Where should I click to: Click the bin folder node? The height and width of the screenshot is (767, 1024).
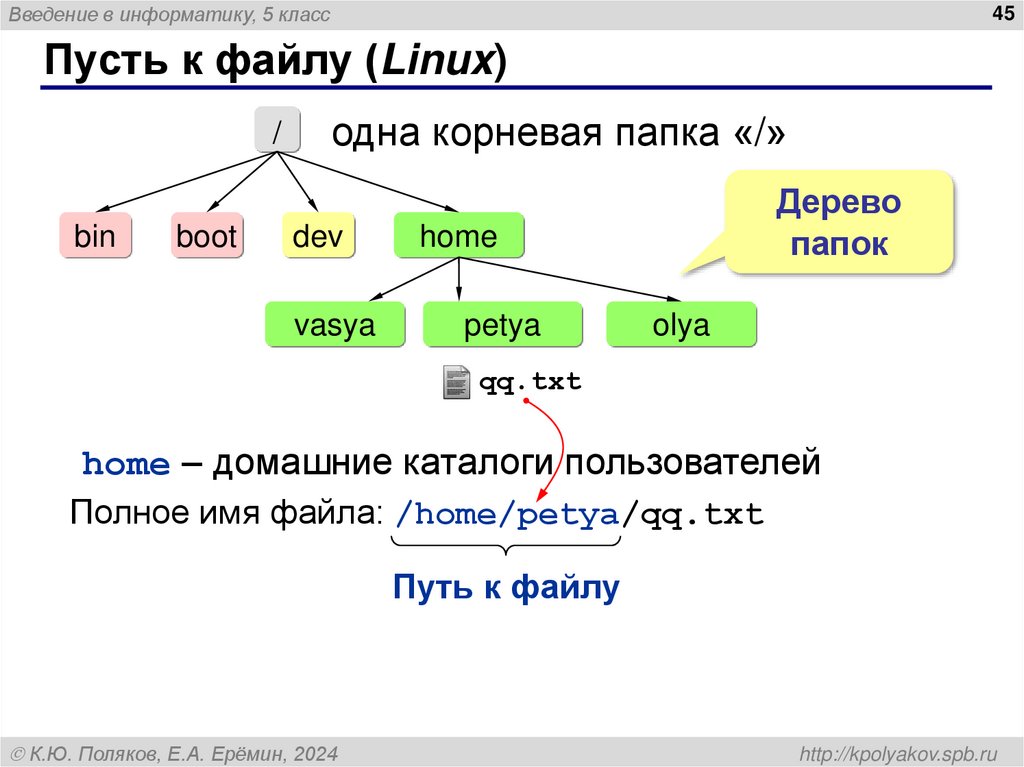(x=95, y=236)
